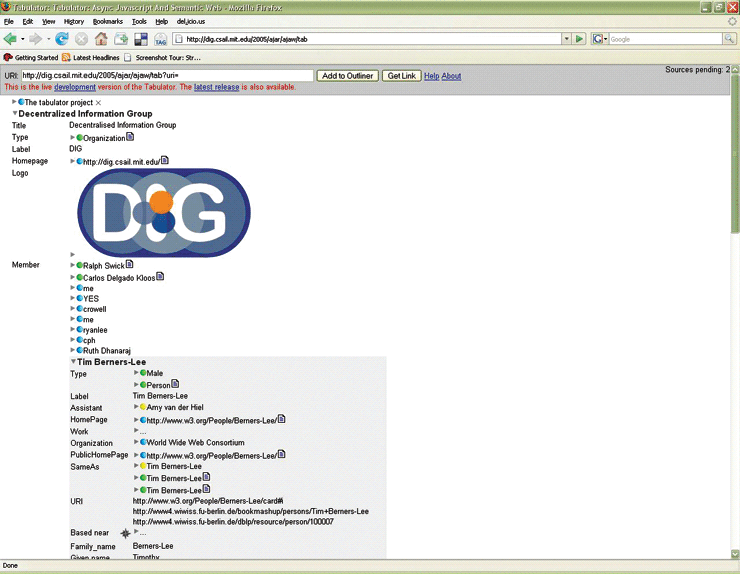Expand the Amy van der Hiel node
This screenshot has height=574, width=740.
[x=136, y=406]
